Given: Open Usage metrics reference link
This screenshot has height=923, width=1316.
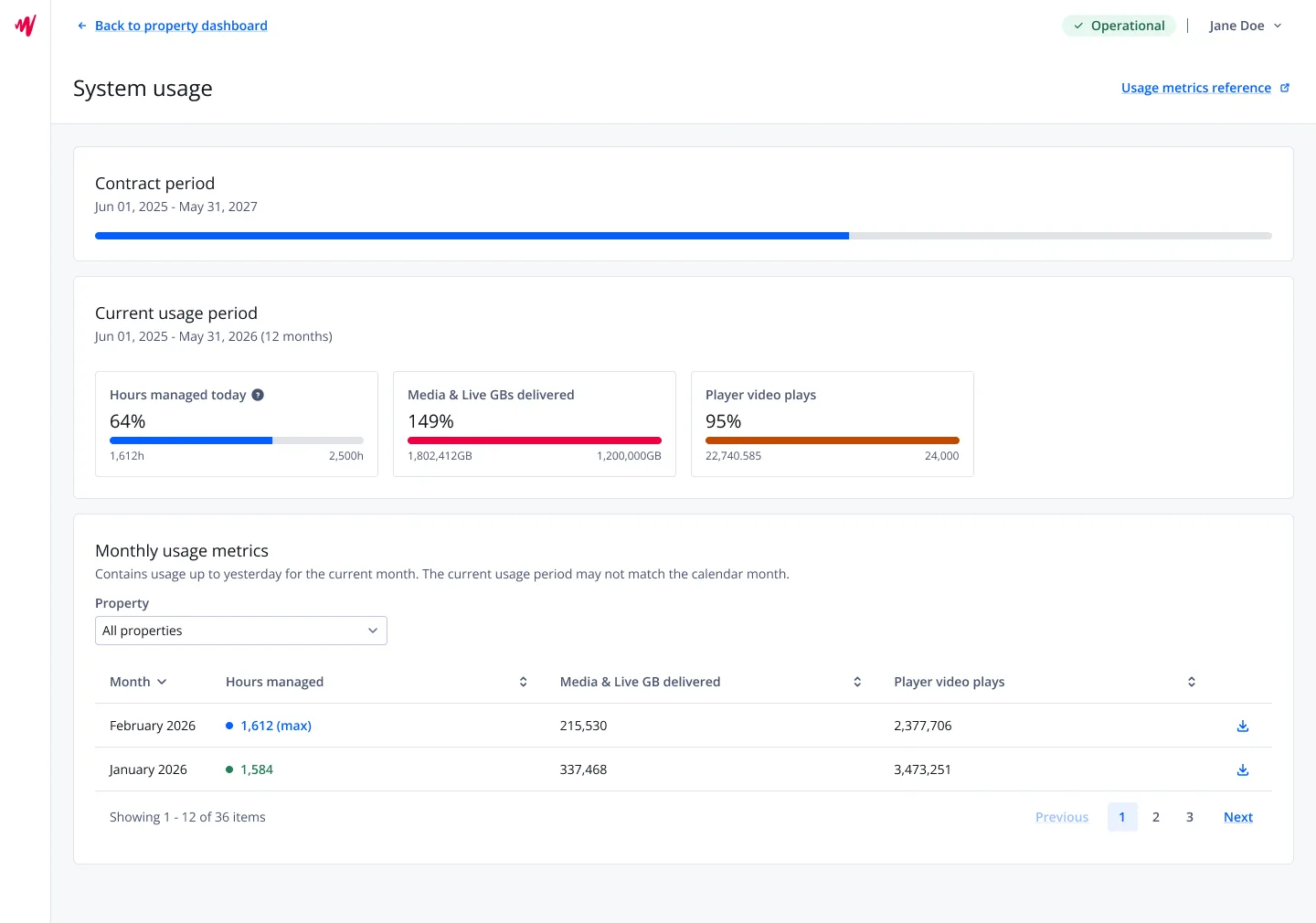Looking at the screenshot, I should point(1196,88).
